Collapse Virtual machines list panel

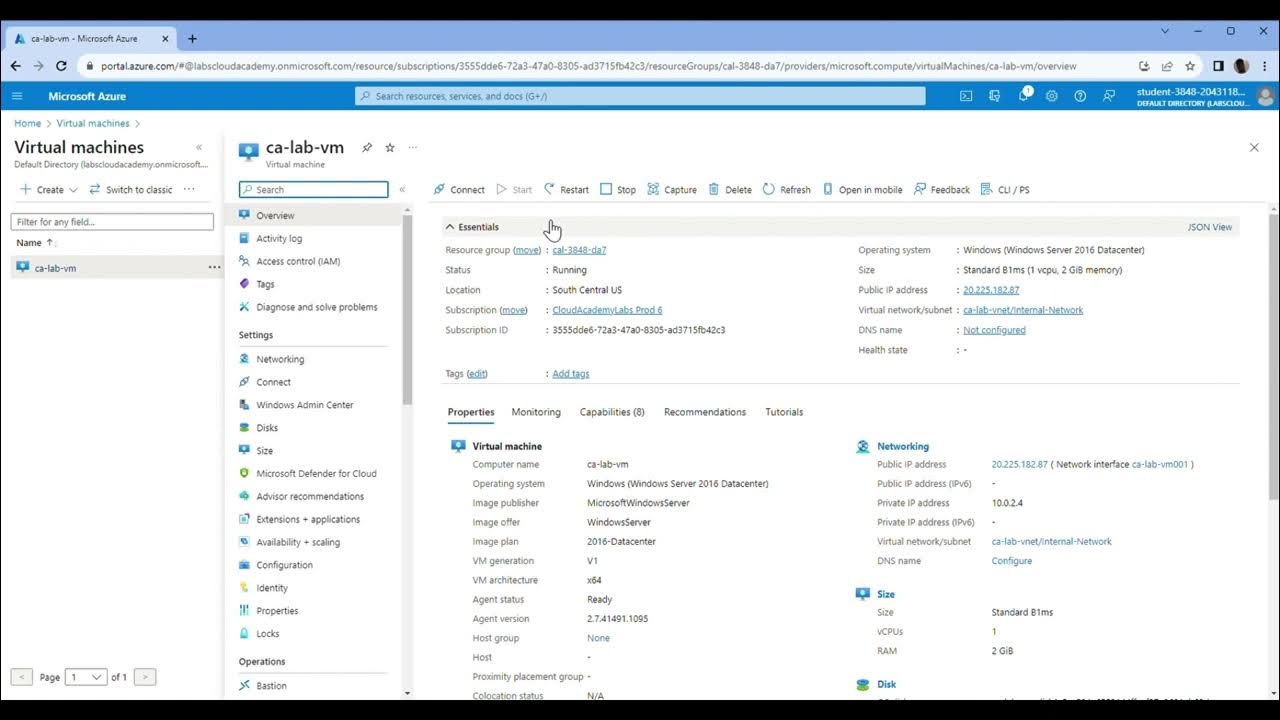click(198, 147)
